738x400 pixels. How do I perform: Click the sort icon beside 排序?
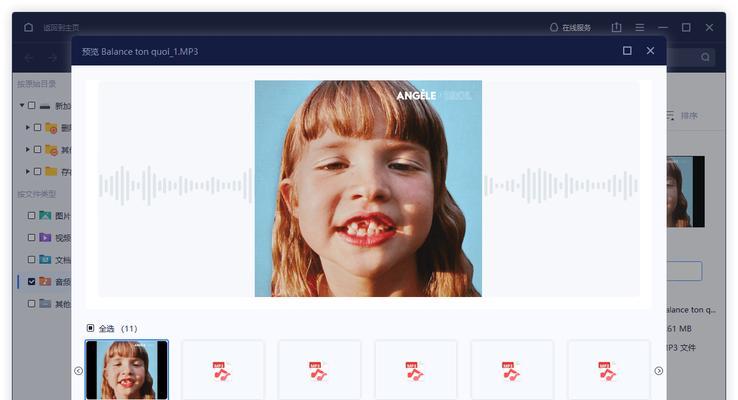pos(670,115)
